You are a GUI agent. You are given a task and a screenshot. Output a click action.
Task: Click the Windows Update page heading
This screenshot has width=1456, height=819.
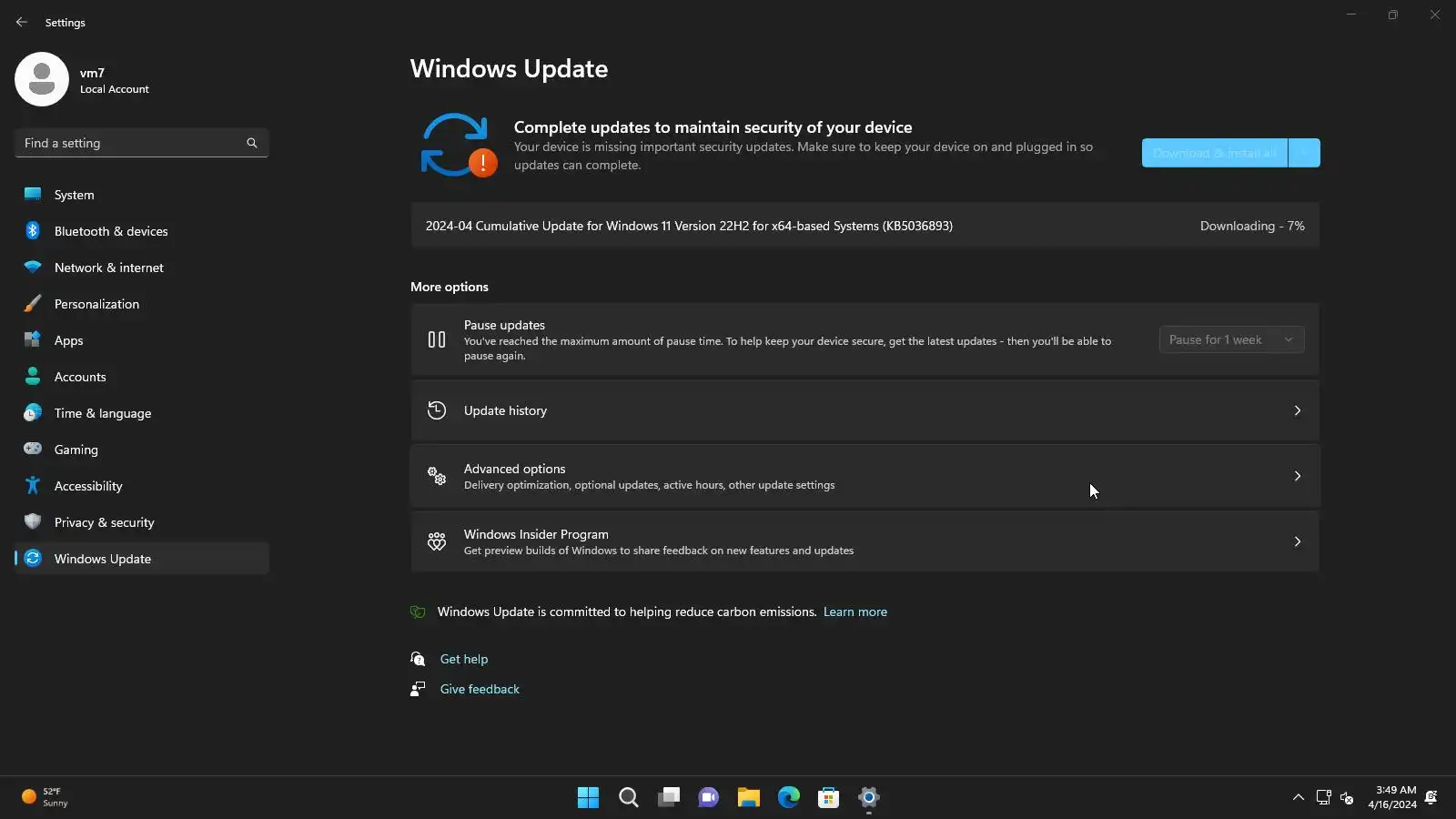click(509, 69)
